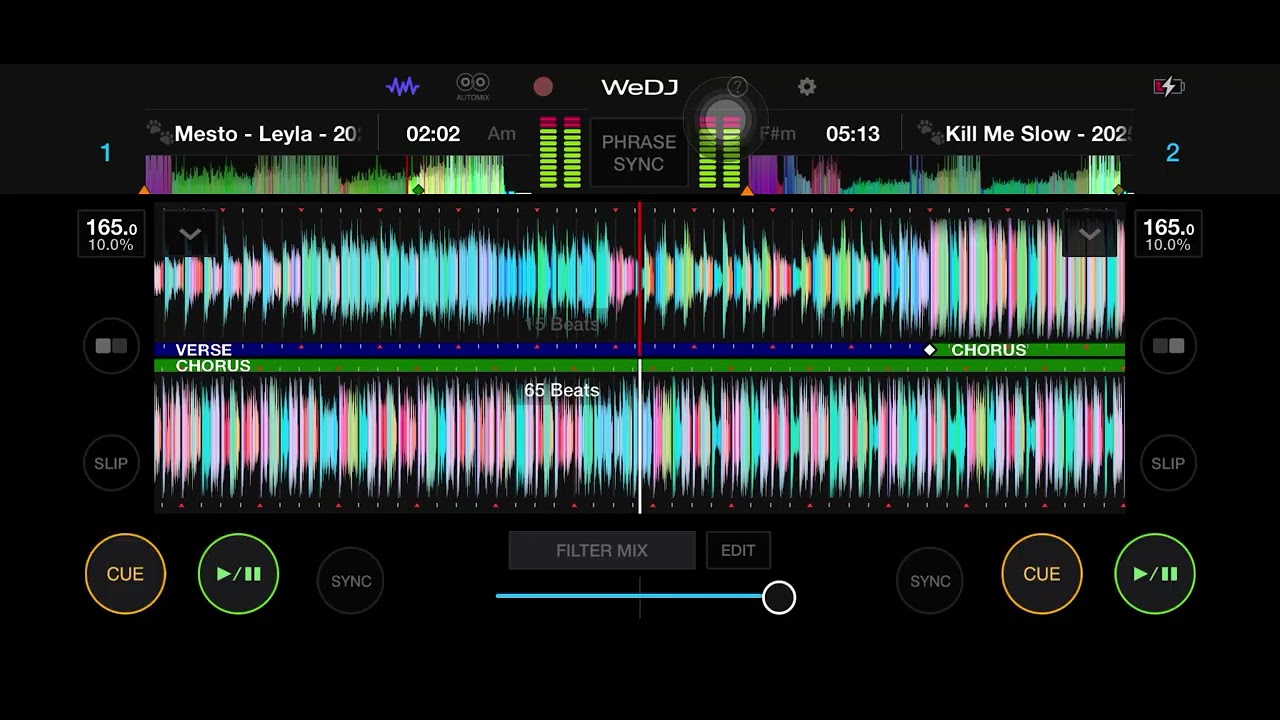Click the deck 1 level meter

(560, 152)
